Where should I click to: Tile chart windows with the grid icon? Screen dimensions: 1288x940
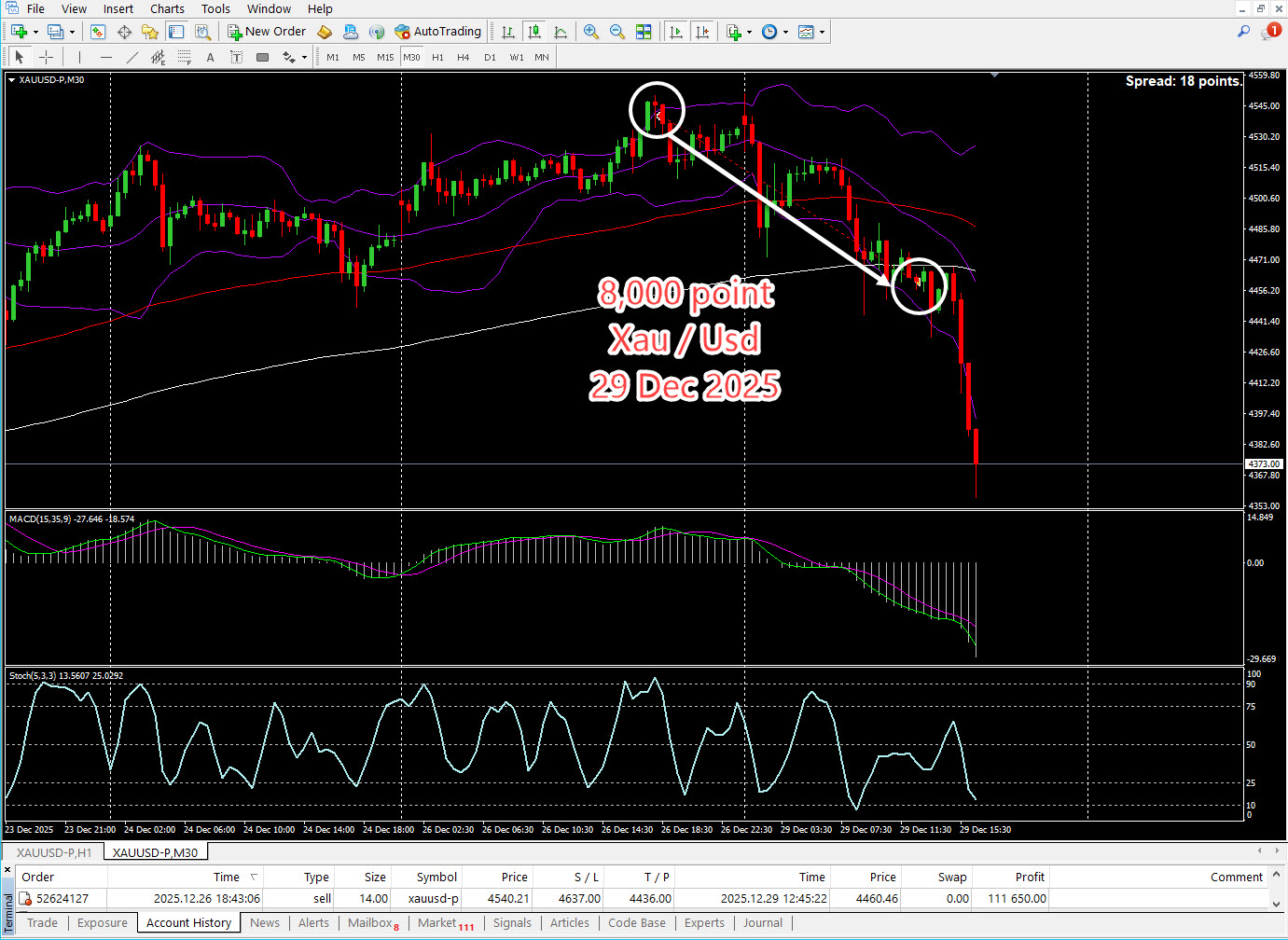(644, 32)
